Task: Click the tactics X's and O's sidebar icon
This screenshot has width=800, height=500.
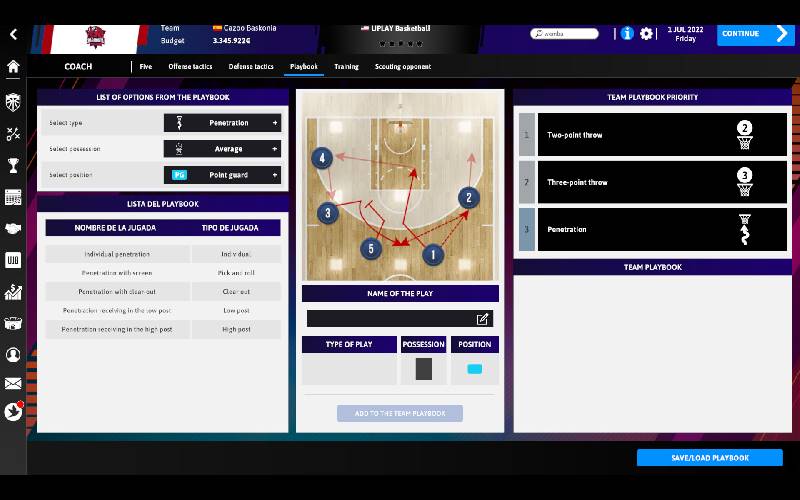Action: click(13, 133)
